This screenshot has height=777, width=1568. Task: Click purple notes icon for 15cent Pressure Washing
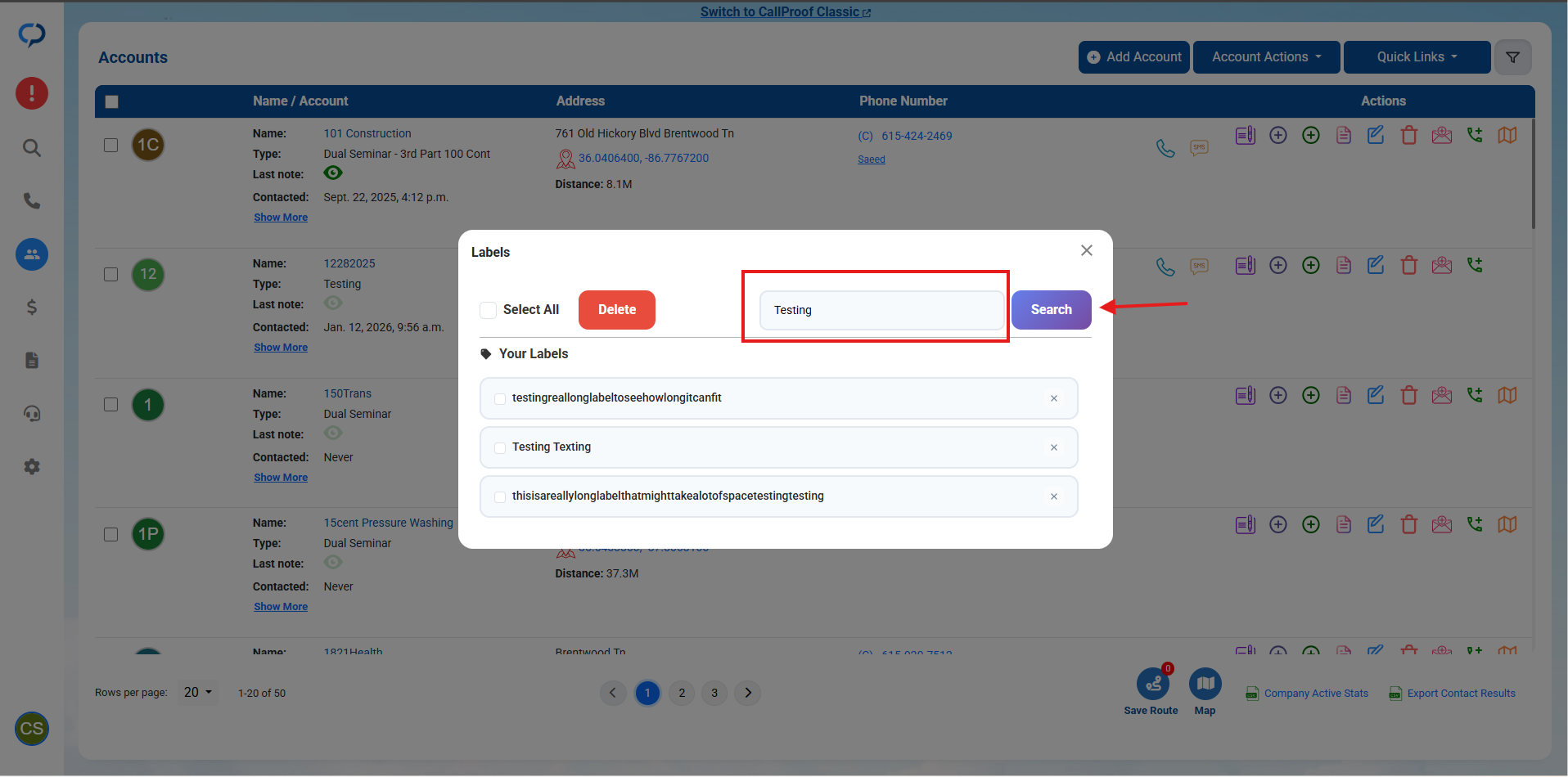pos(1246,524)
